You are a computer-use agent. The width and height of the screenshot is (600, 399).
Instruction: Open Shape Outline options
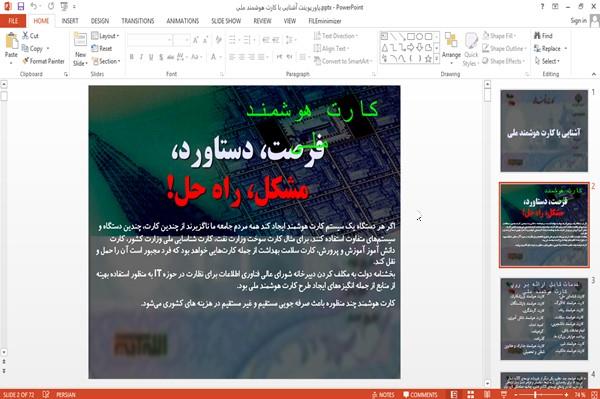[x=504, y=49]
